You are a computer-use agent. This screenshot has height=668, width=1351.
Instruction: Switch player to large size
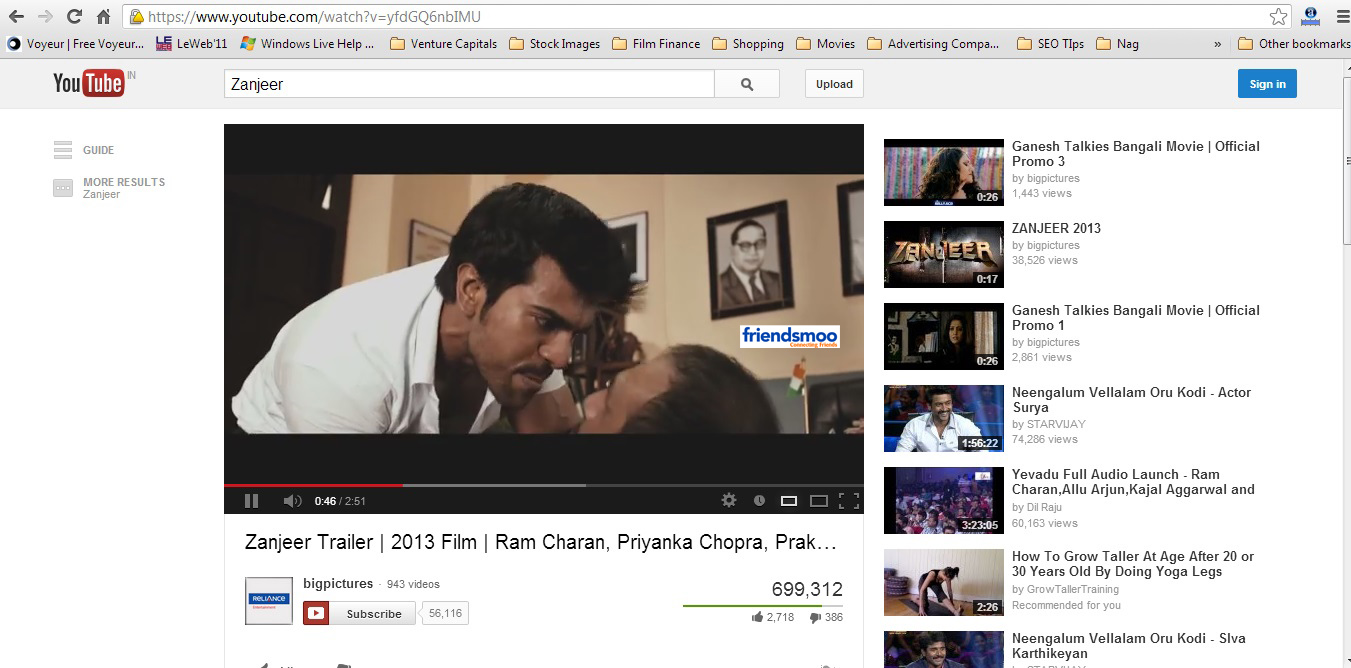tap(819, 501)
